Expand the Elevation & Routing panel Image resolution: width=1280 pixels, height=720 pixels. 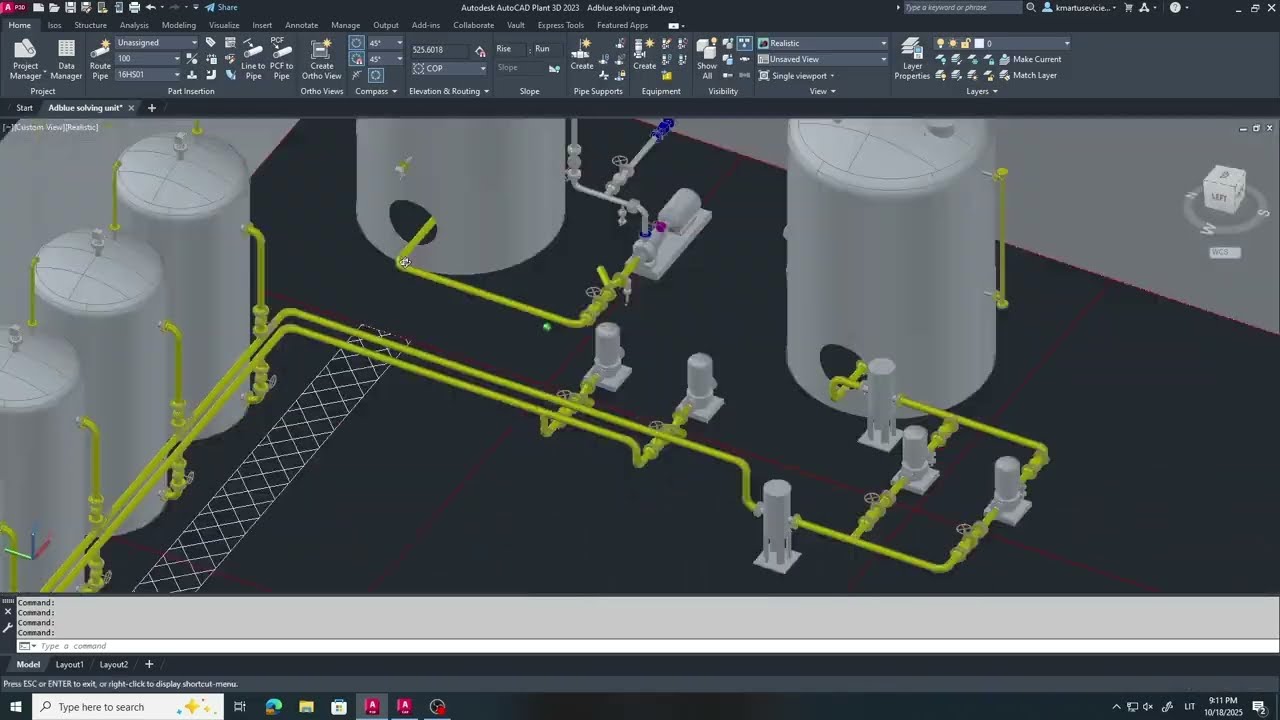pos(449,91)
